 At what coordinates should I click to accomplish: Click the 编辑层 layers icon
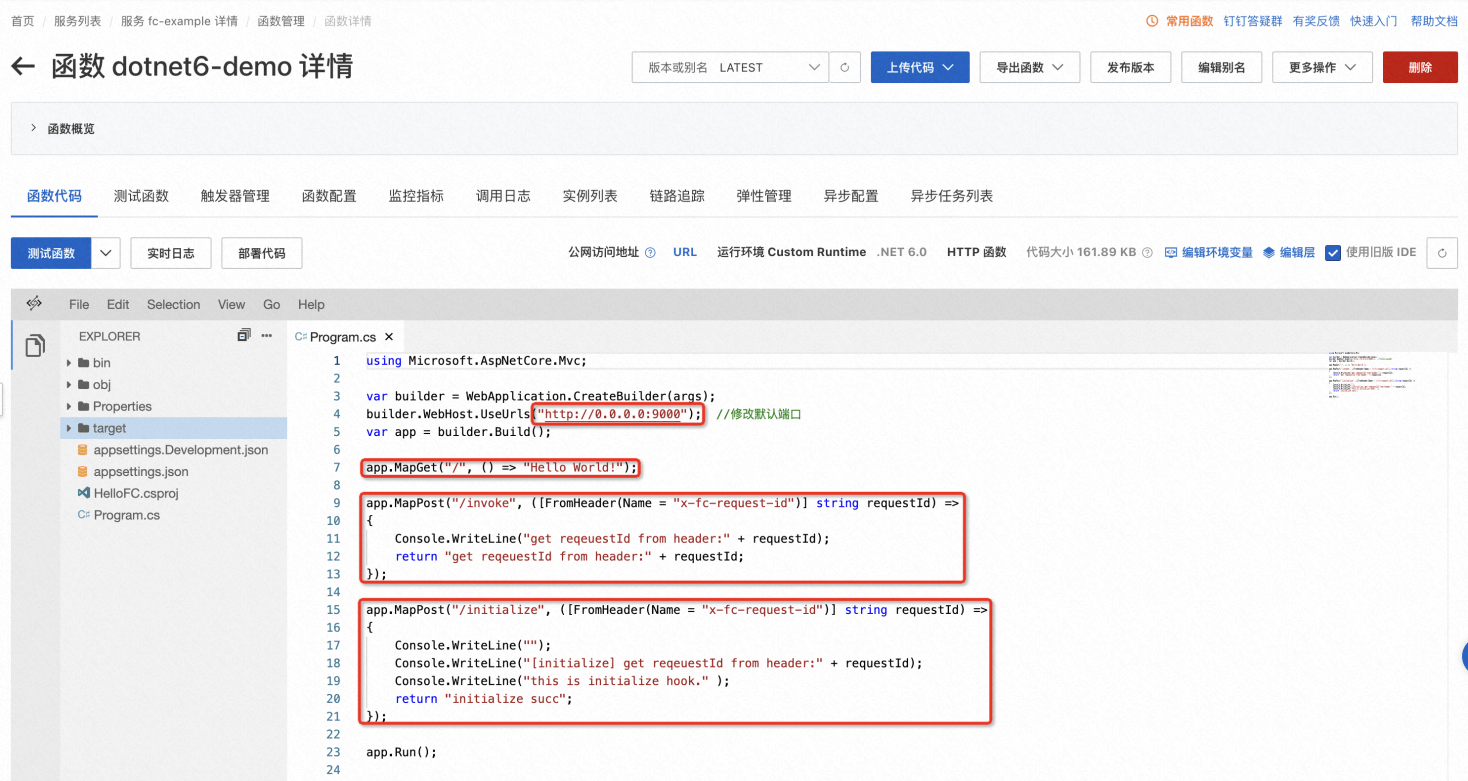pyautogui.click(x=1269, y=253)
